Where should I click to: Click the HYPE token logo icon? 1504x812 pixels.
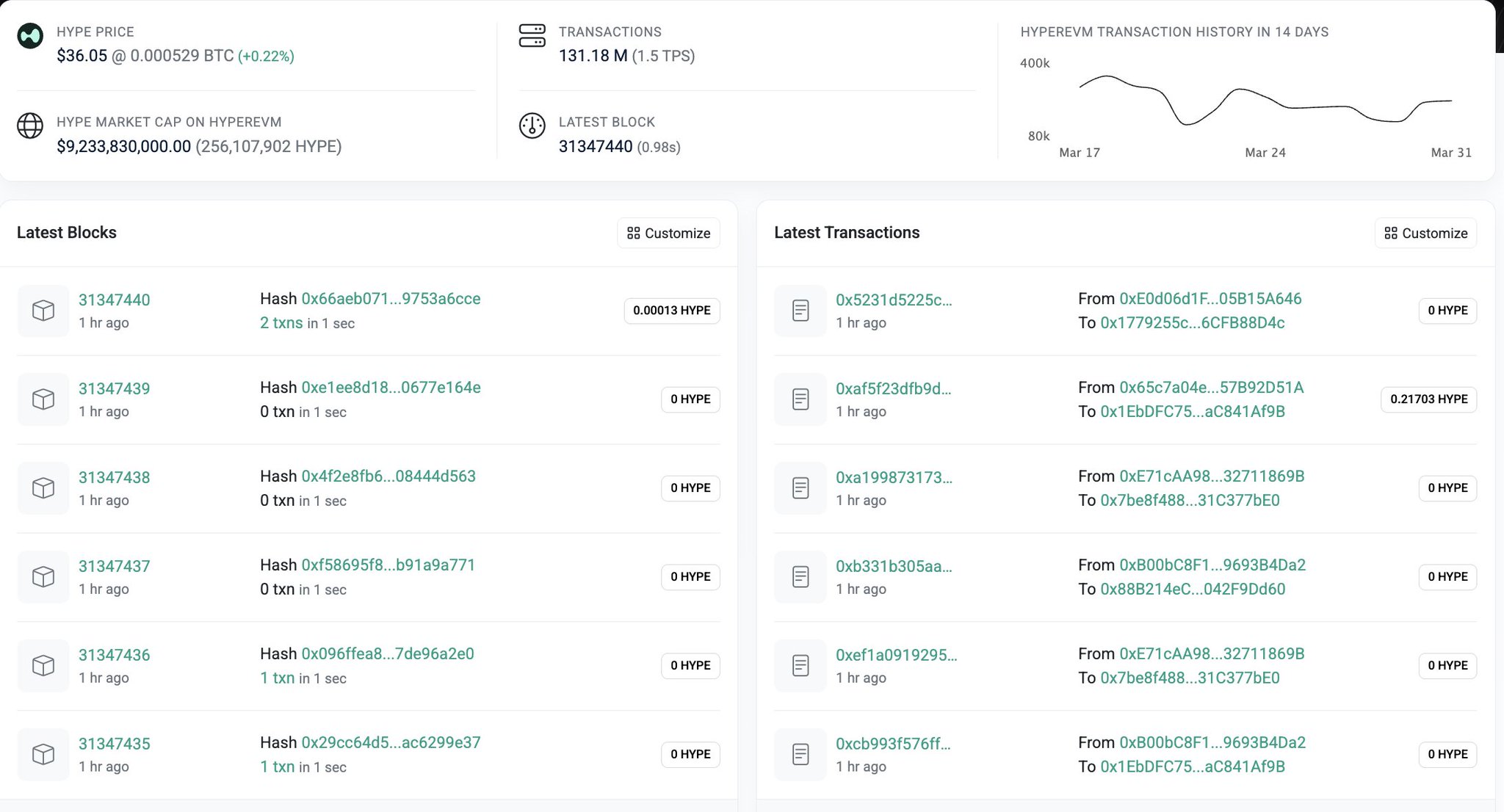pyautogui.click(x=30, y=35)
